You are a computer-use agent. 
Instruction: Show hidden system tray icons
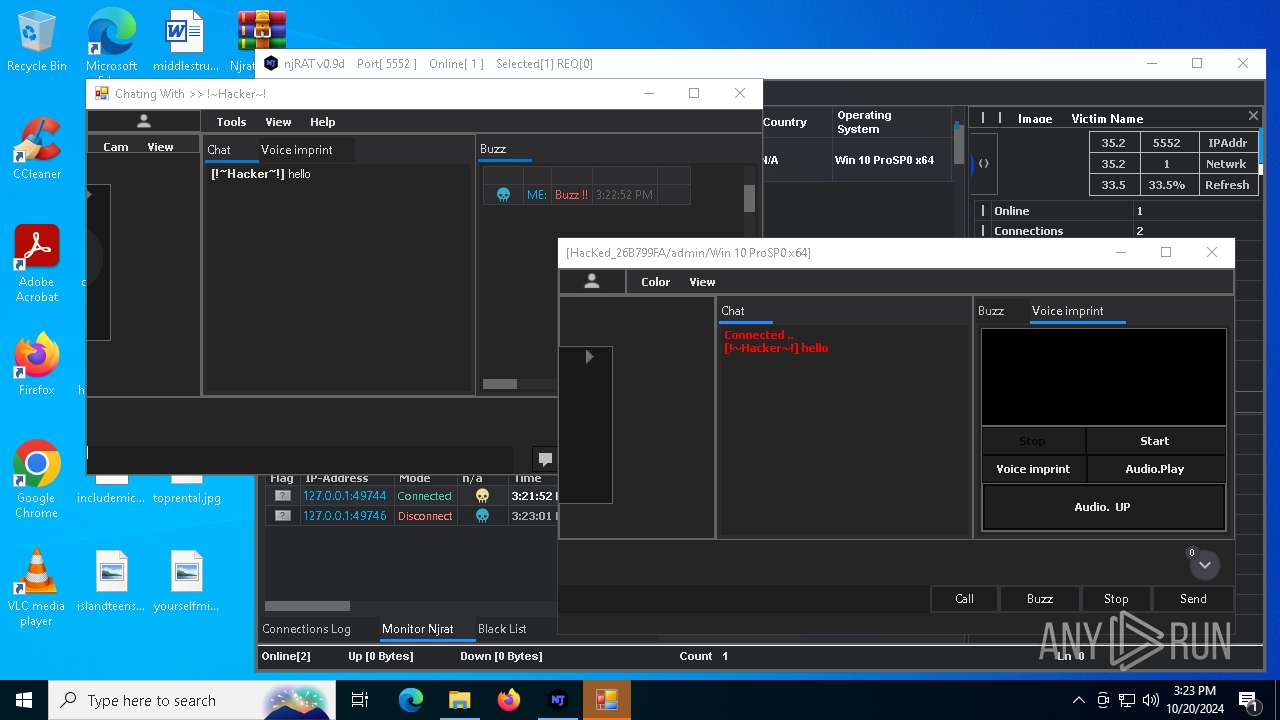pyautogui.click(x=1078, y=700)
